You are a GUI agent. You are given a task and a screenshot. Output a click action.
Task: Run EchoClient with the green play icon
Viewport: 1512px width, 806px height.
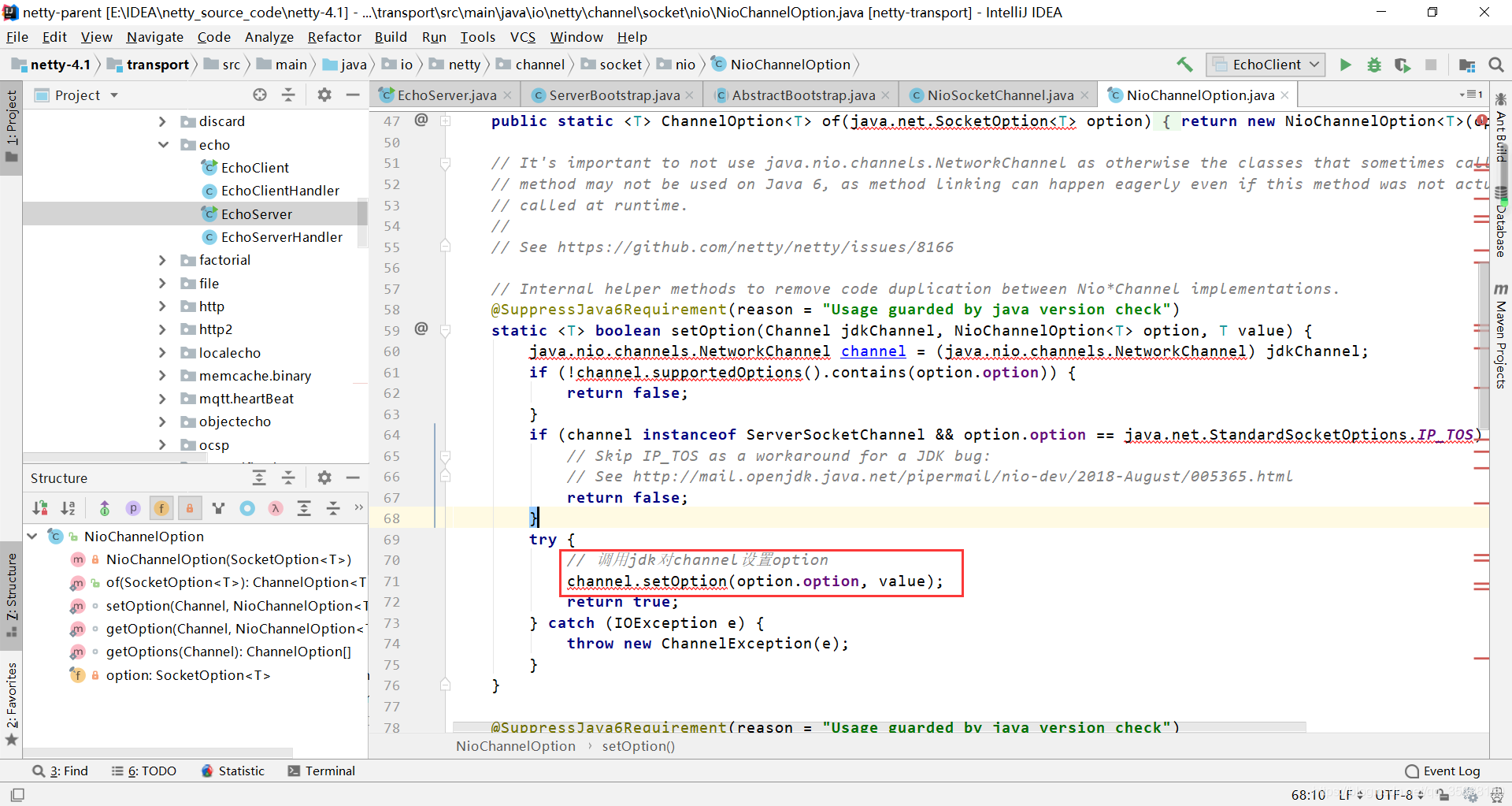point(1345,65)
